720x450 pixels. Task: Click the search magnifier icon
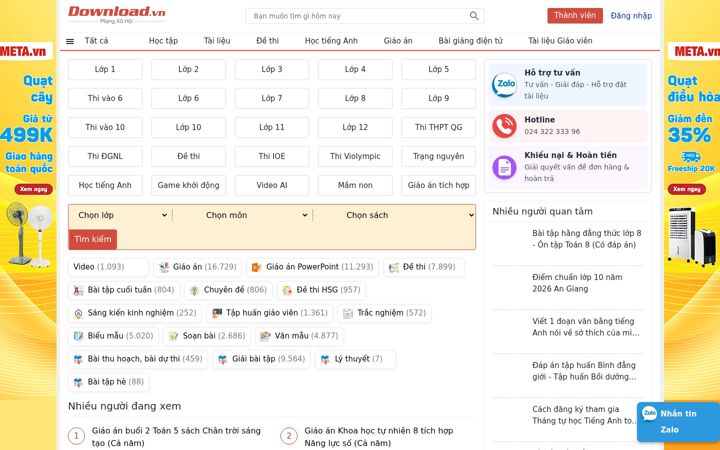474,16
